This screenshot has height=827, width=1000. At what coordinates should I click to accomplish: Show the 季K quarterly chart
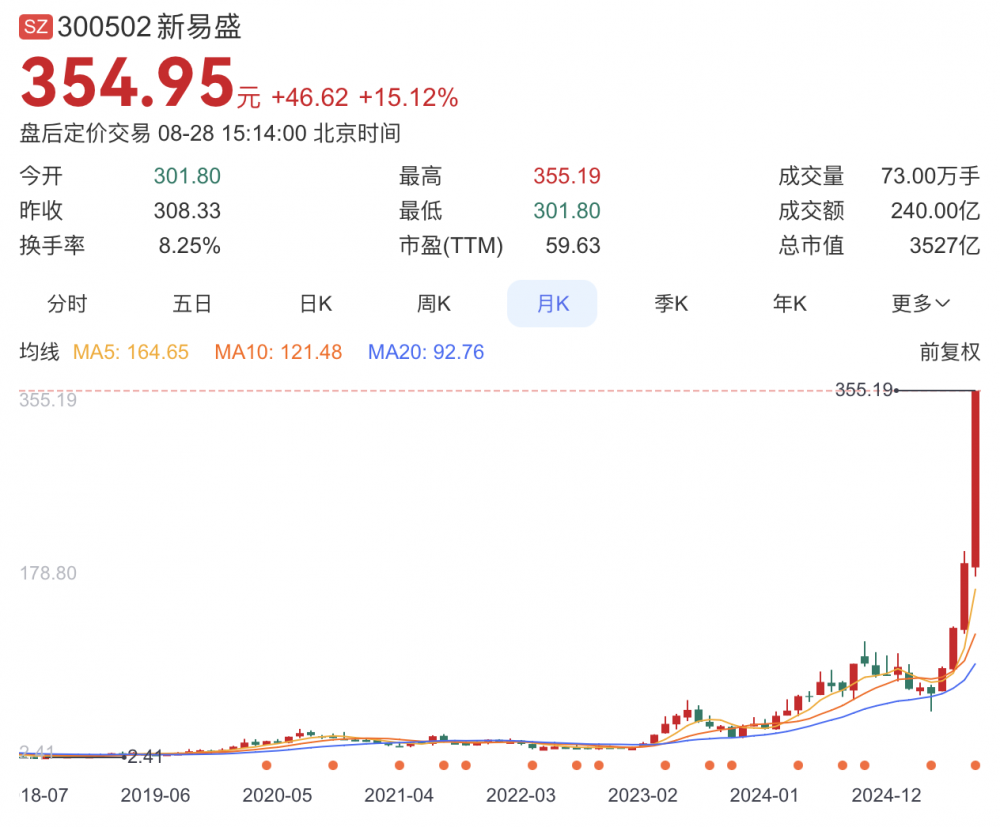(x=671, y=304)
